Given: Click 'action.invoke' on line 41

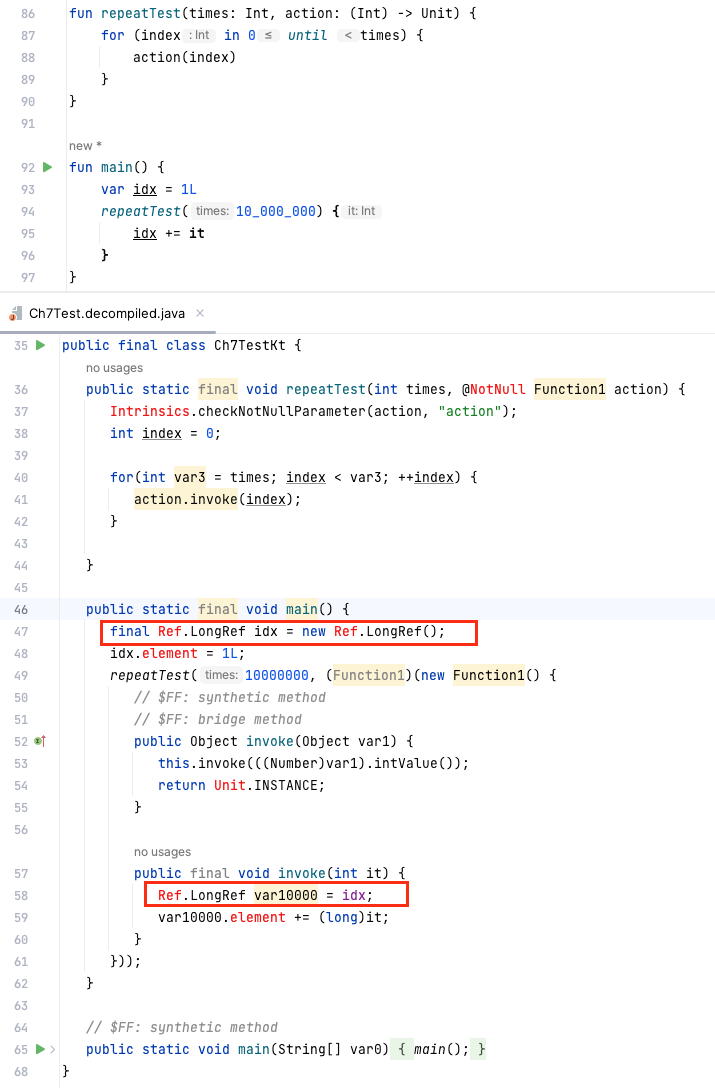Looking at the screenshot, I should pyautogui.click(x=186, y=500).
